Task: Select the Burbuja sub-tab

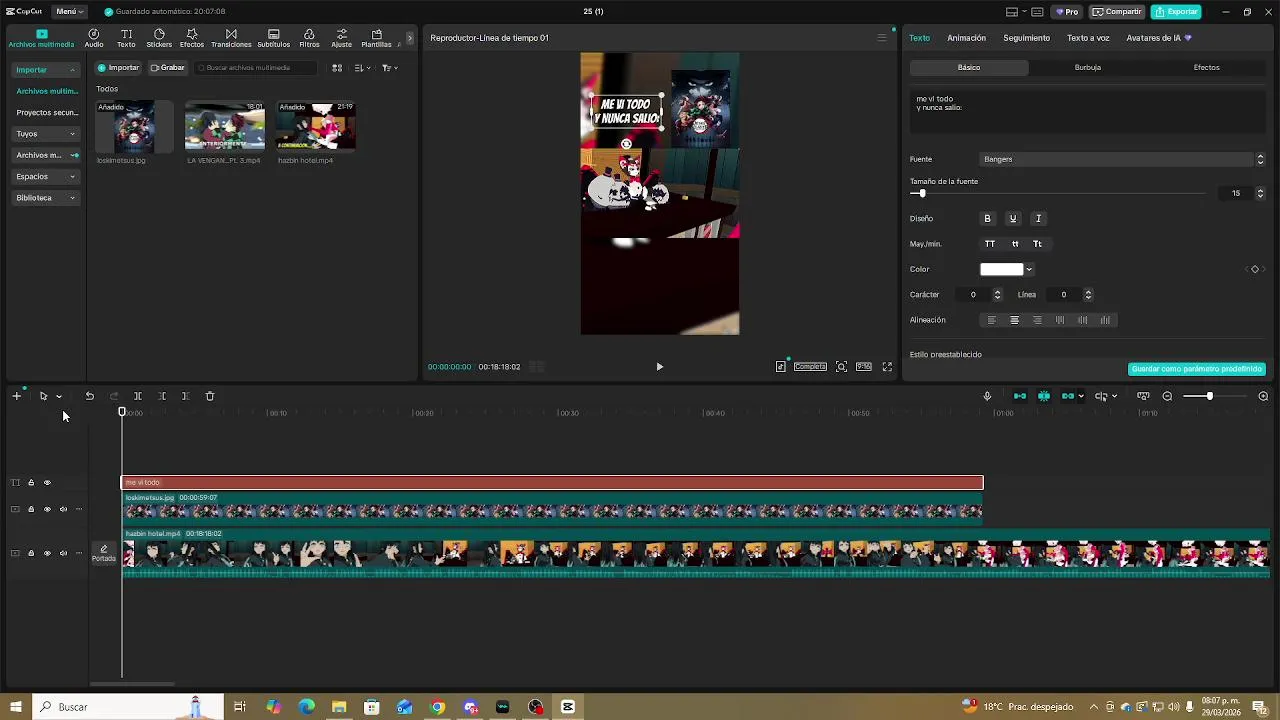Action: 1088,67
